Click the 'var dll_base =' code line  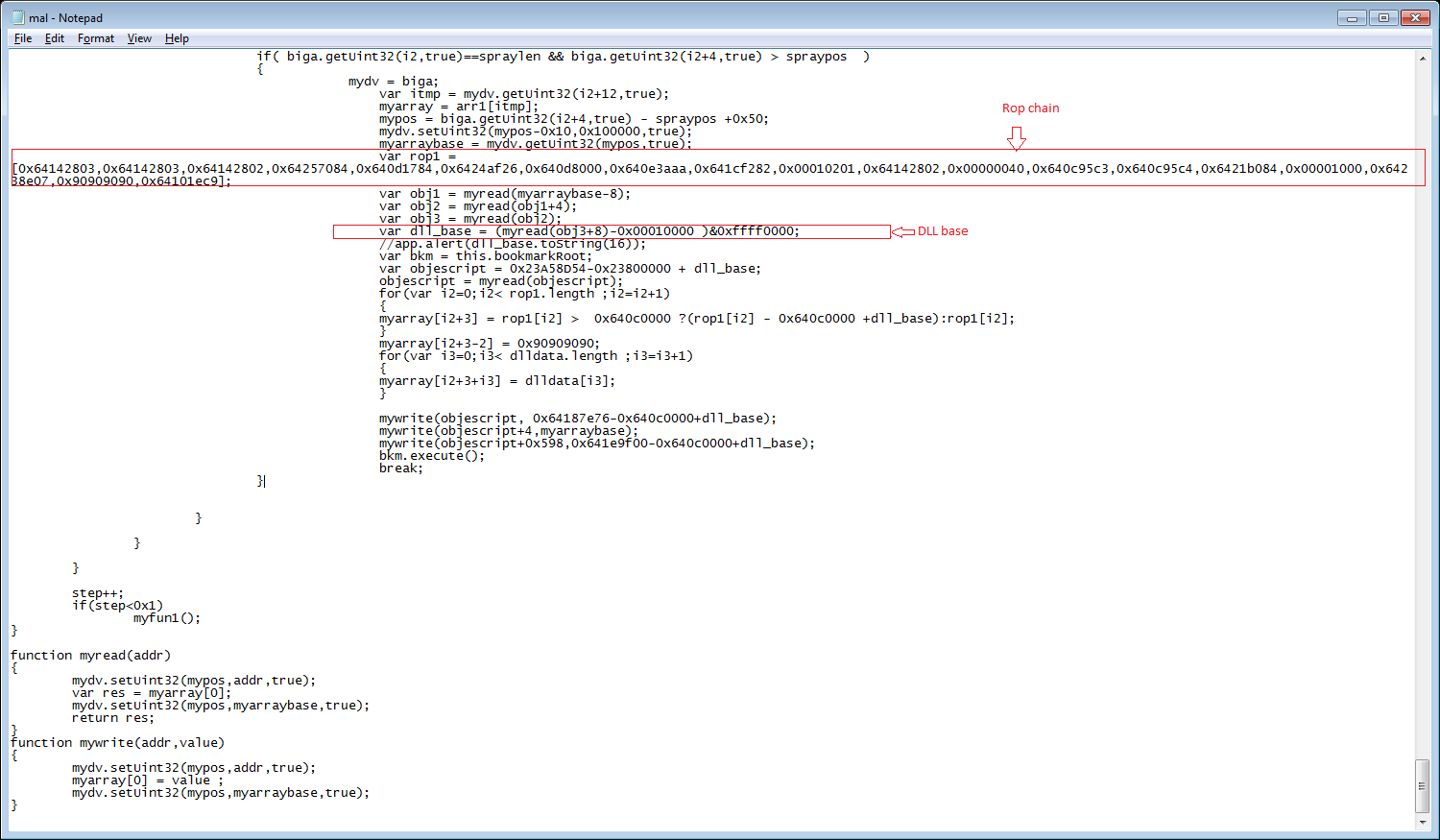589,231
